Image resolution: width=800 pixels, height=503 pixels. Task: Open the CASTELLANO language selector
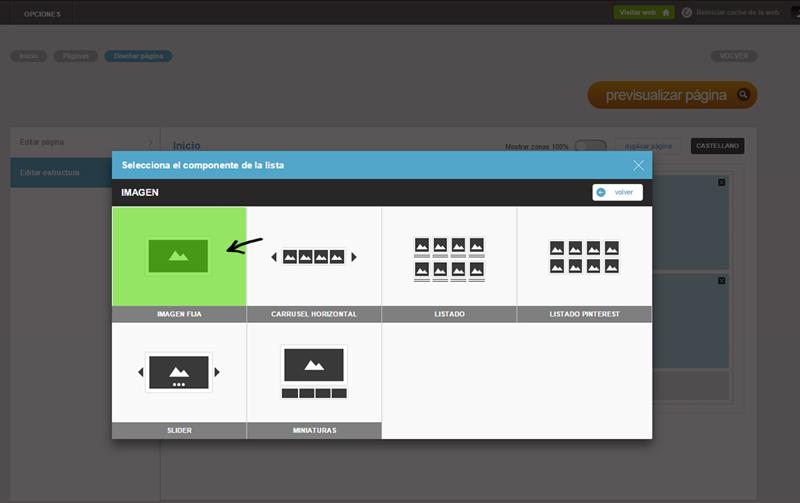point(717,146)
